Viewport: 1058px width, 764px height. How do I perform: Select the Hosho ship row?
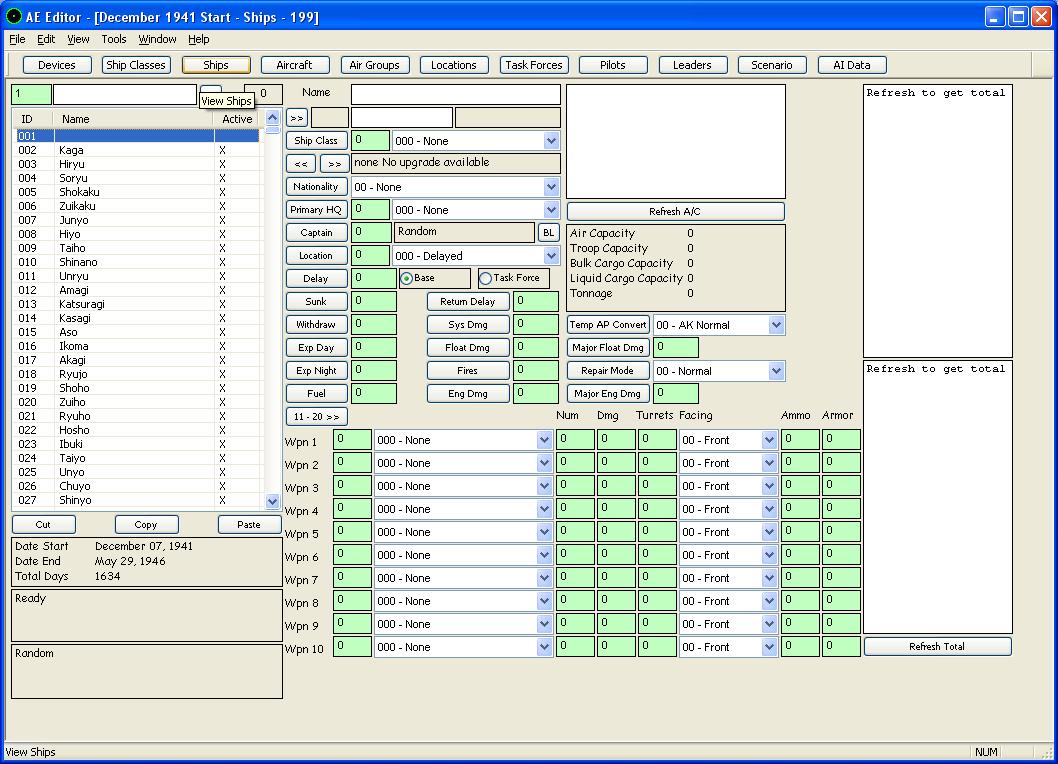(138, 430)
